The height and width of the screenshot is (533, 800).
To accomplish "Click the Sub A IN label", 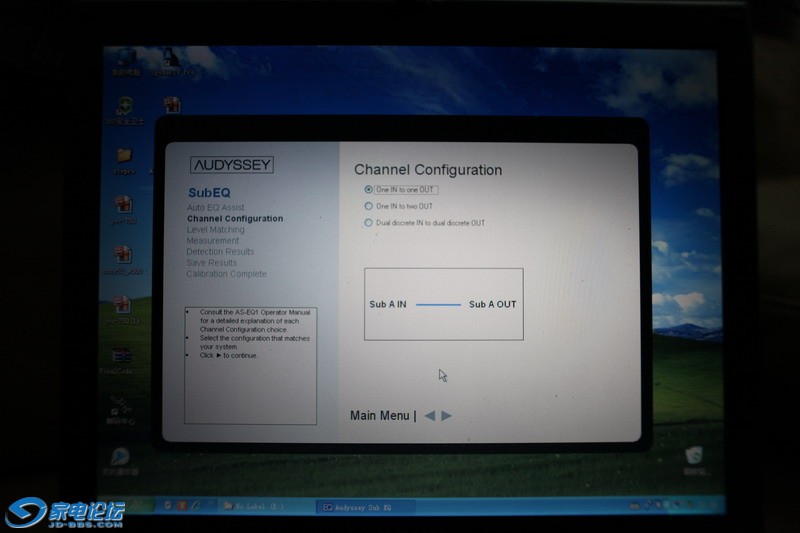I will click(388, 304).
